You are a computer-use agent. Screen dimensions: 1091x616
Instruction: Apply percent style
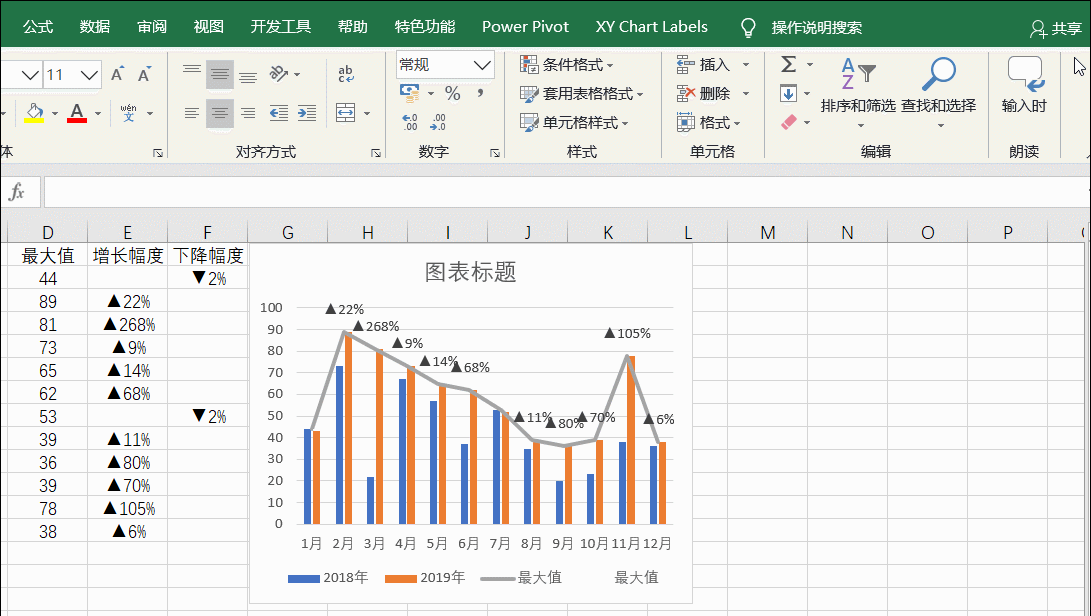point(452,93)
